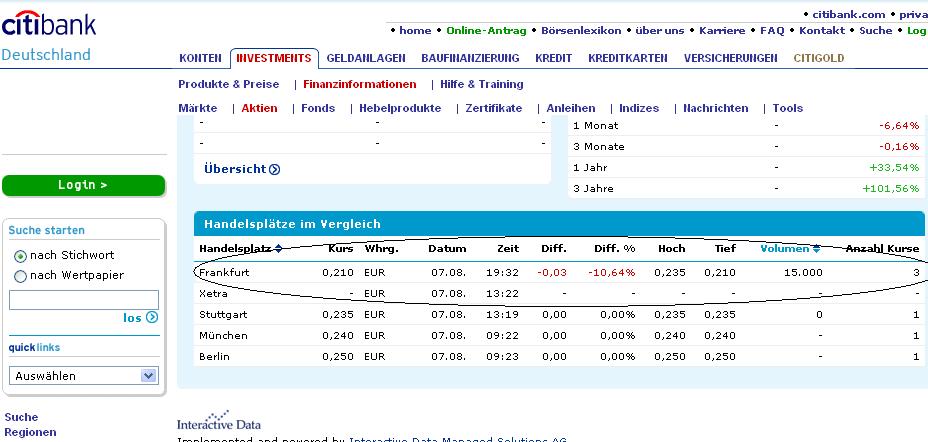Viewport: 928px width, 442px height.
Task: Click the +33,54% performance value
Action: [894, 167]
